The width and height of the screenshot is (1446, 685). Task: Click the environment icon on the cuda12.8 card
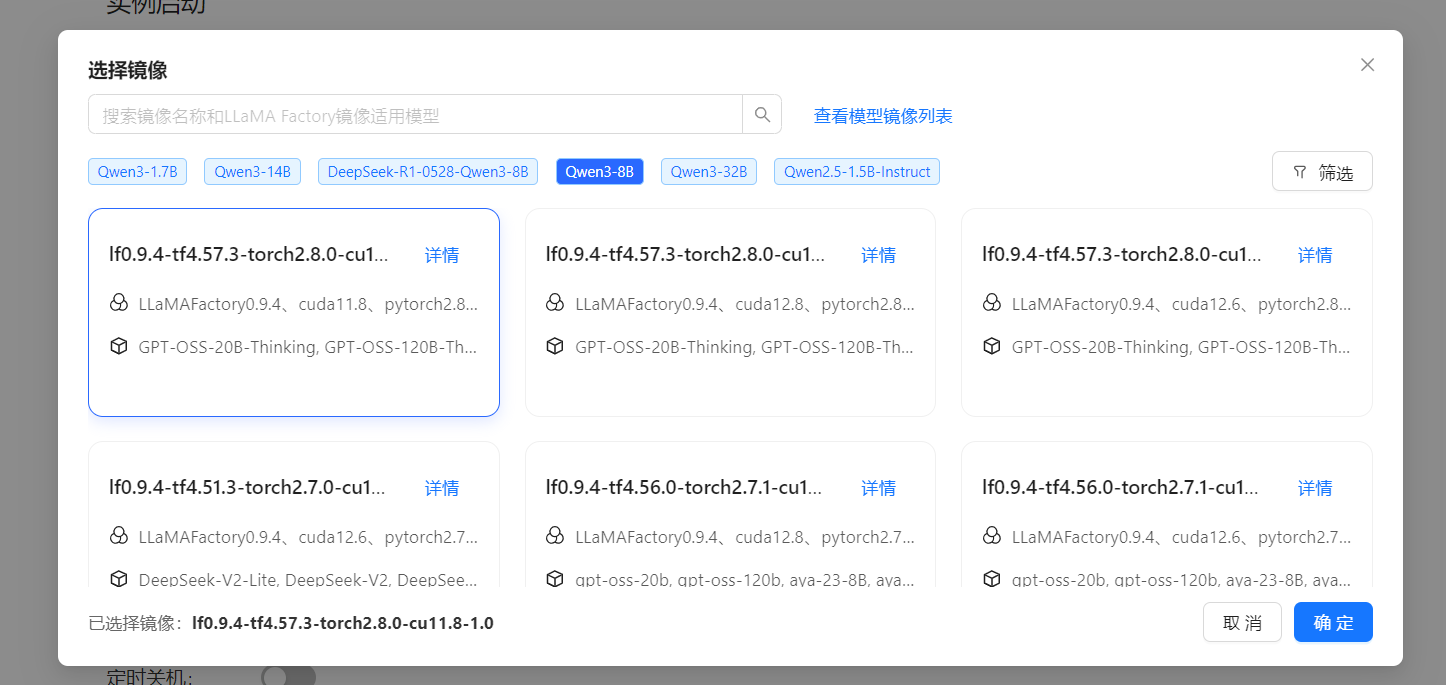point(555,302)
